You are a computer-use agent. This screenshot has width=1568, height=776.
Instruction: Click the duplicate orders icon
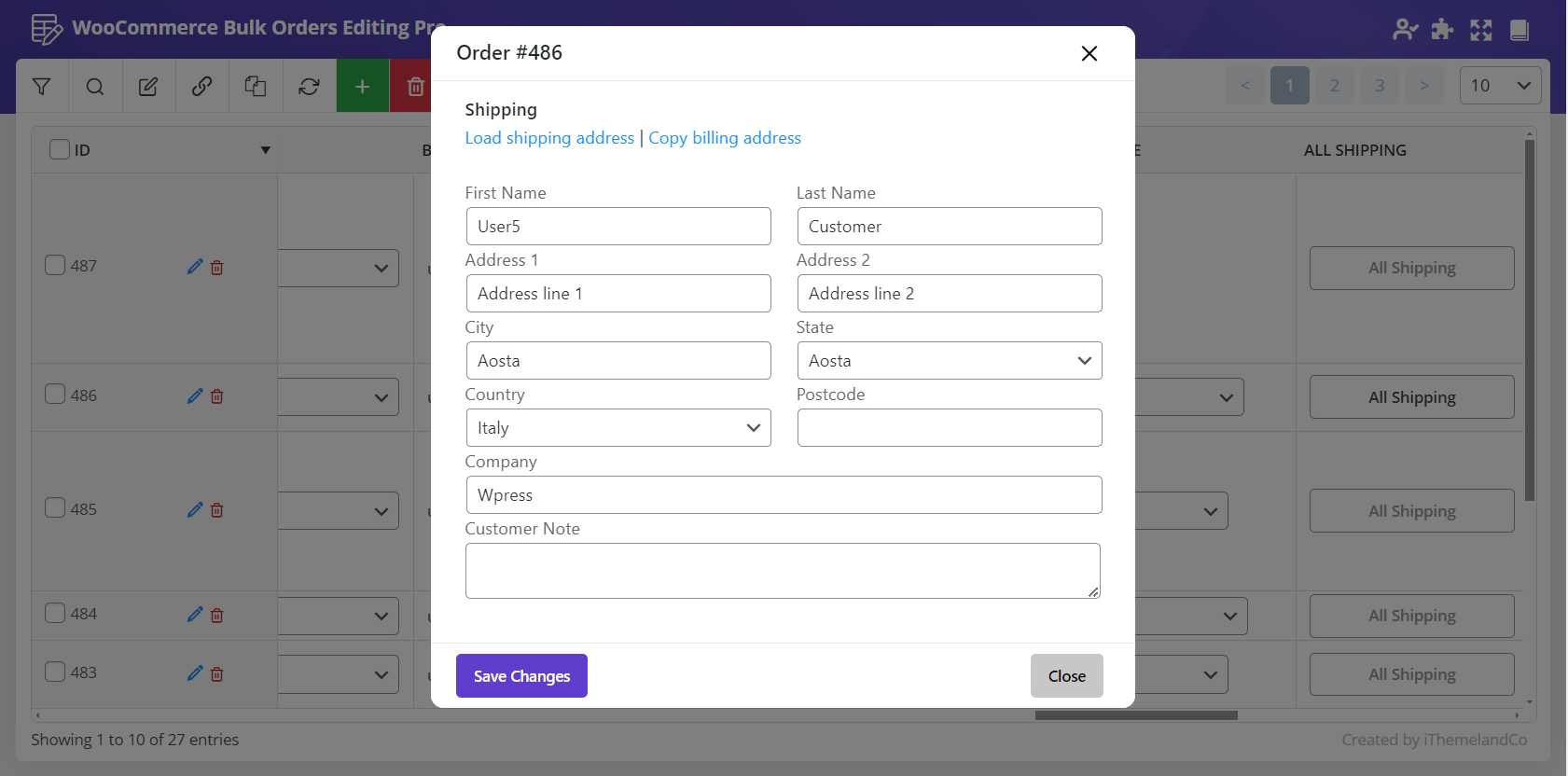pos(256,87)
